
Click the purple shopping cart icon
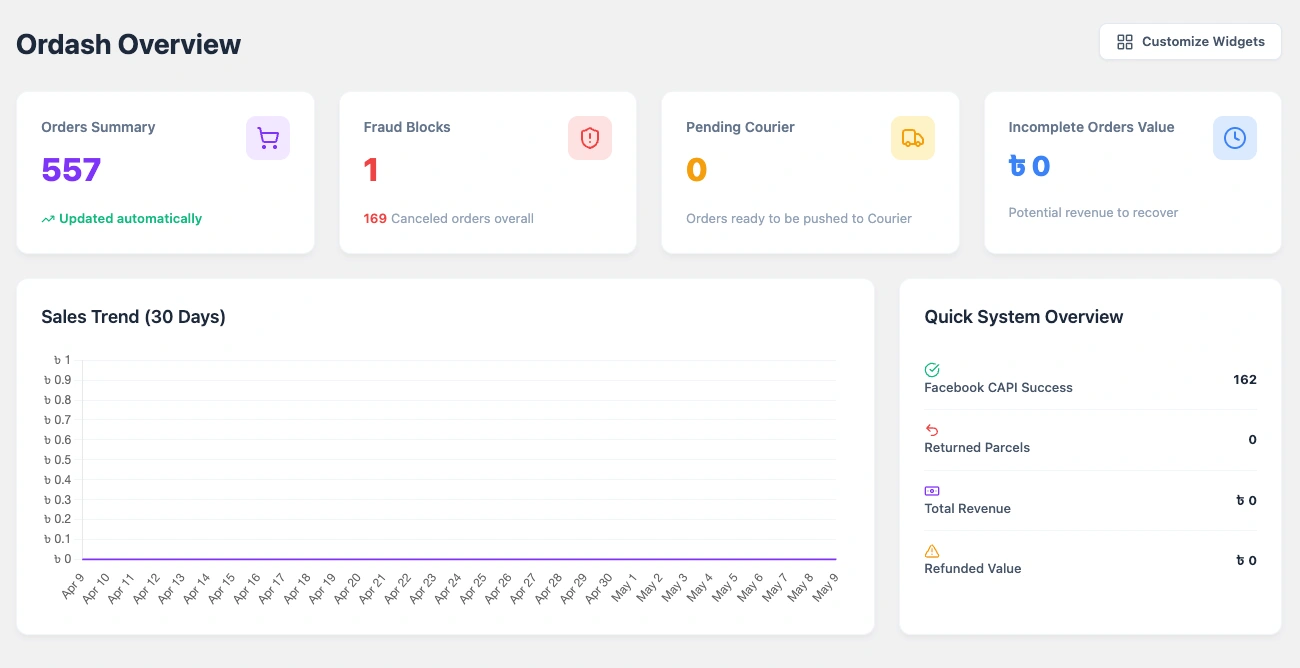pyautogui.click(x=268, y=138)
